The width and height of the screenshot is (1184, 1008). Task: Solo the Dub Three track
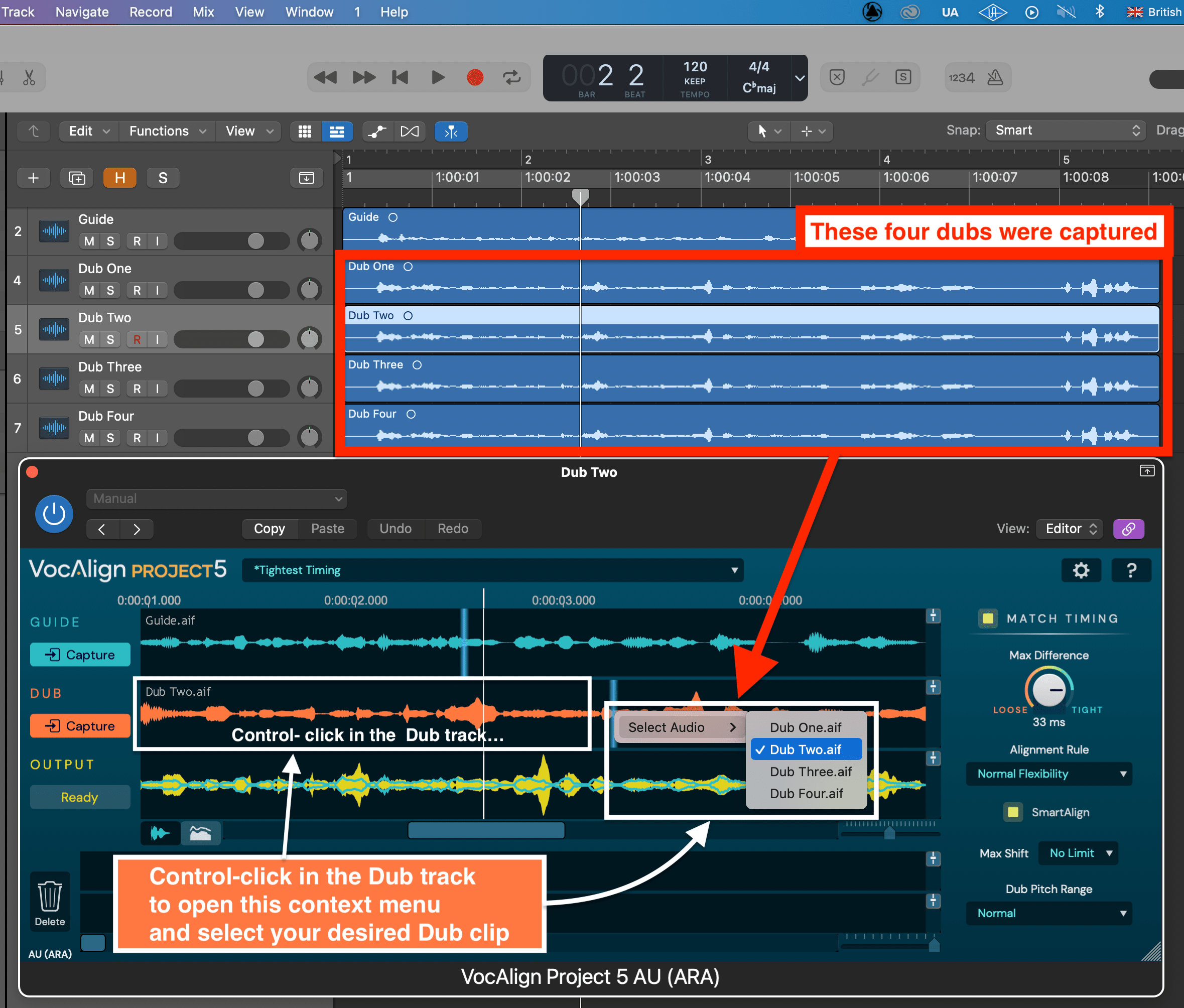coord(111,389)
